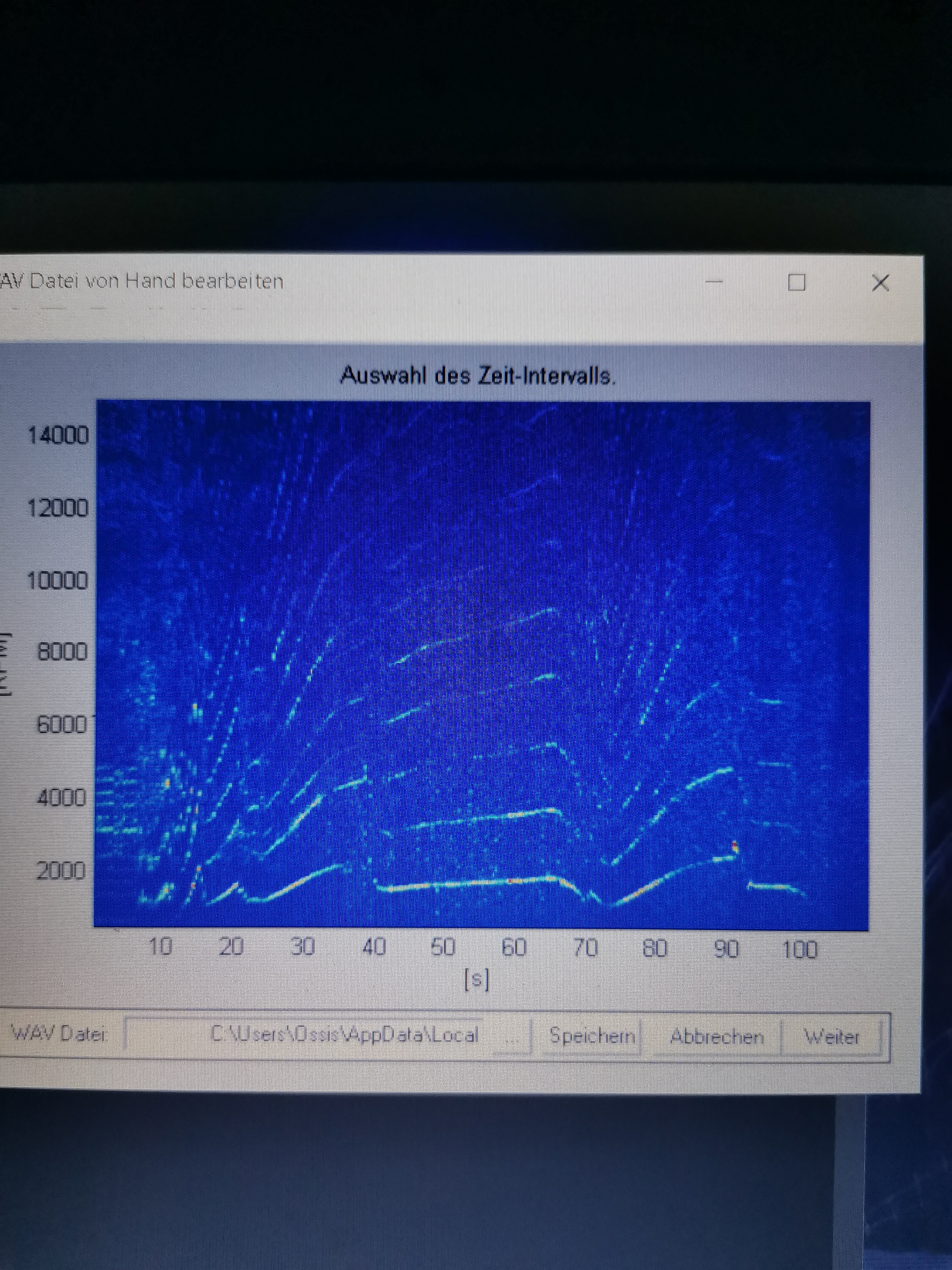The width and height of the screenshot is (952, 1270).
Task: Maximize the WAV editing window
Action: (x=797, y=283)
